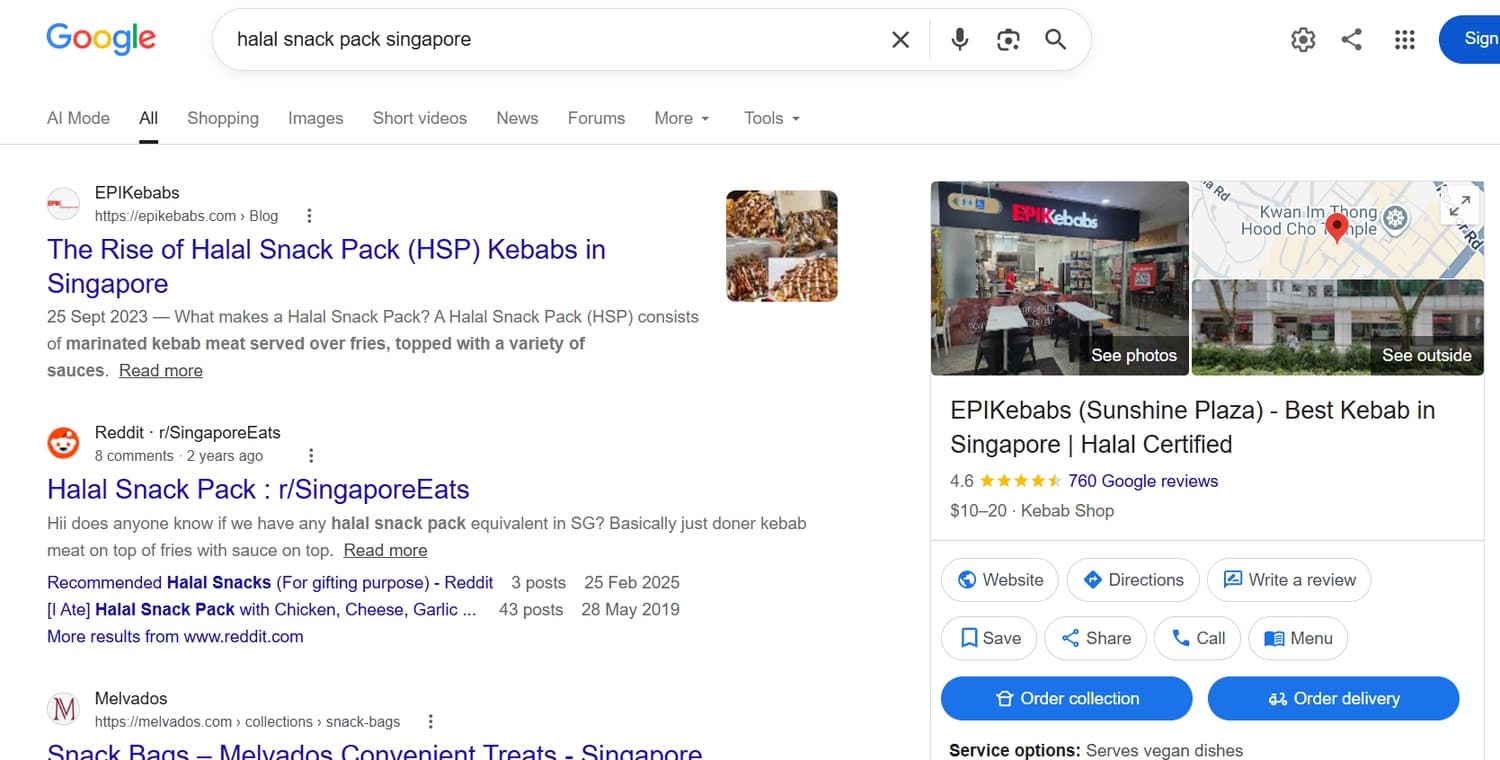This screenshot has height=760, width=1500.
Task: Open search by image camera icon
Action: [1008, 39]
